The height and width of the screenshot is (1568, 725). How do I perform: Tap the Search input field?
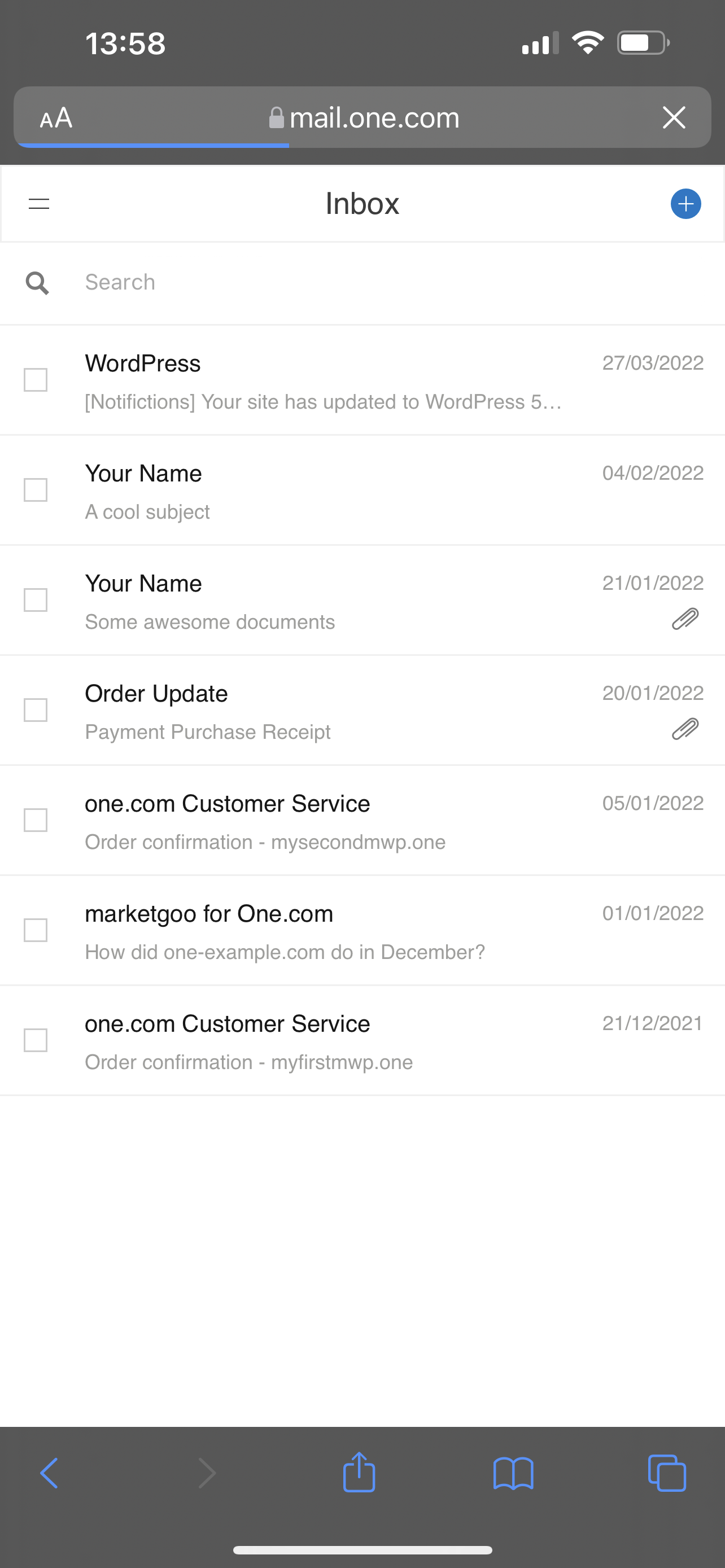[243, 282]
